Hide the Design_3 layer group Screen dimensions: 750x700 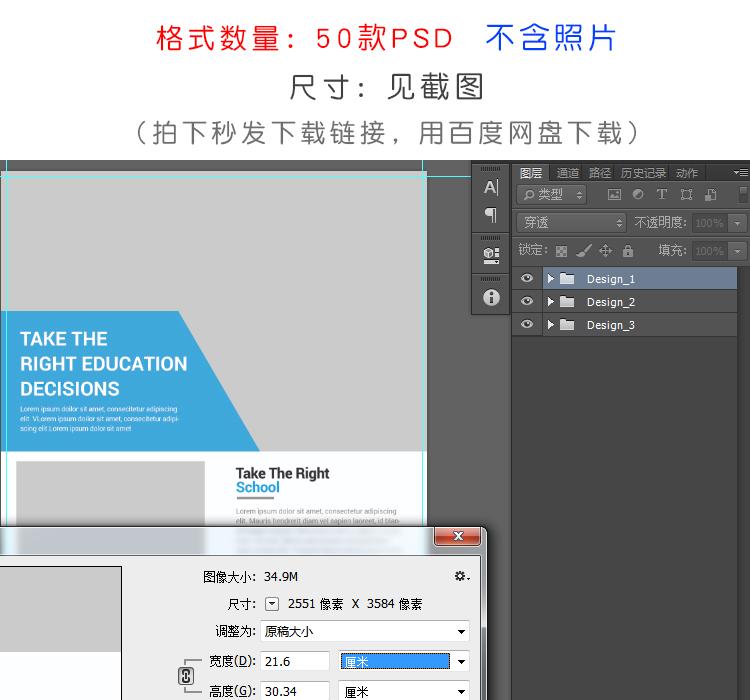pos(527,325)
